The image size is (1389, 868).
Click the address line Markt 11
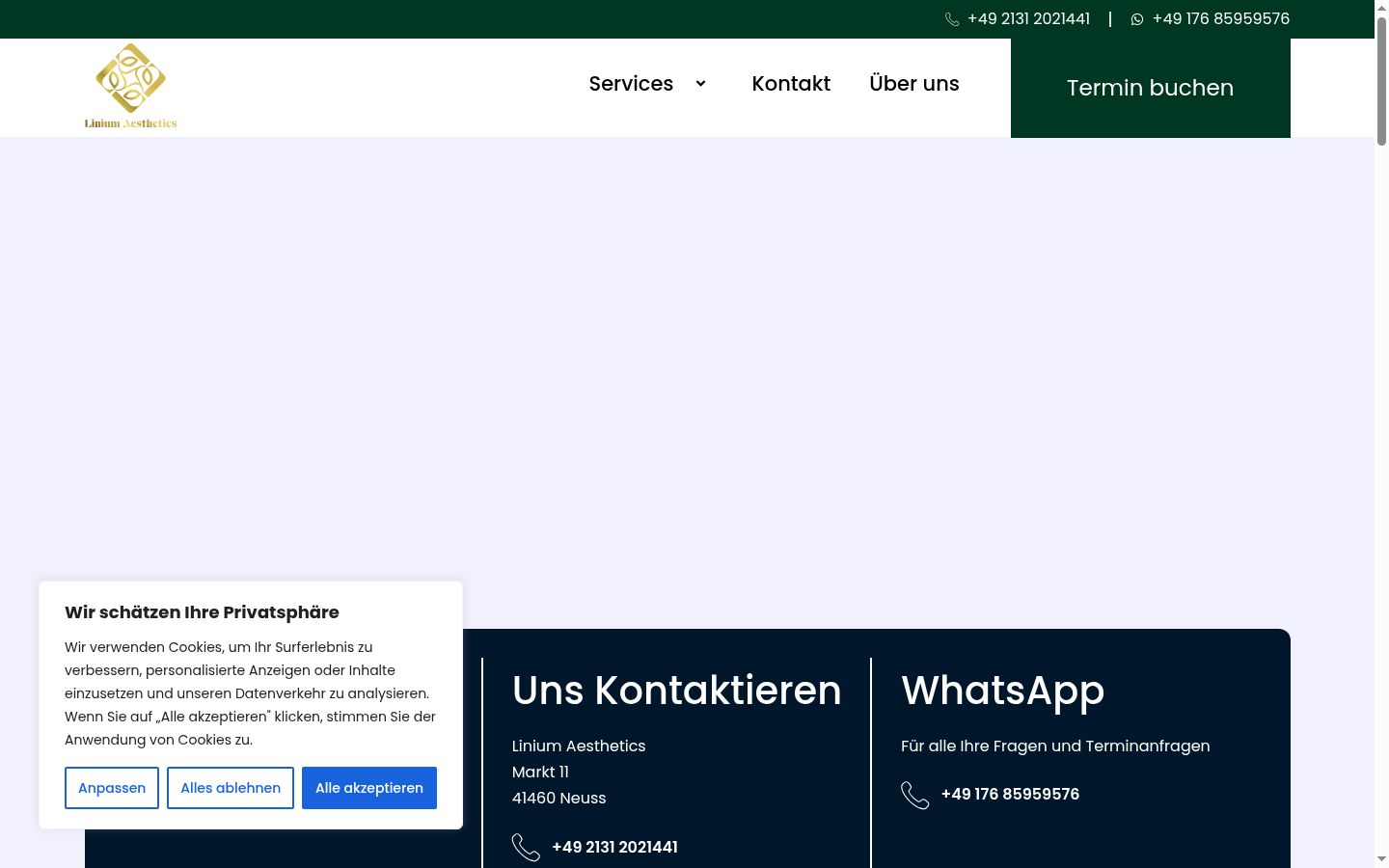[x=540, y=772]
